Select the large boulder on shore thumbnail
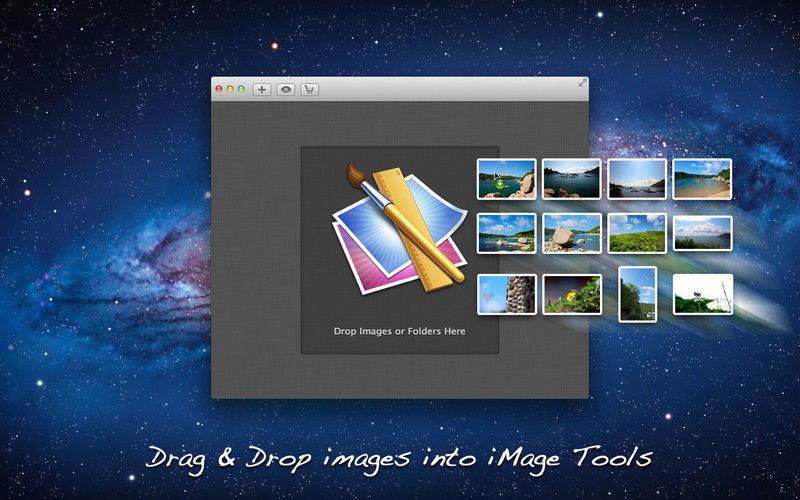Screen dimensions: 800x500 click(571, 233)
